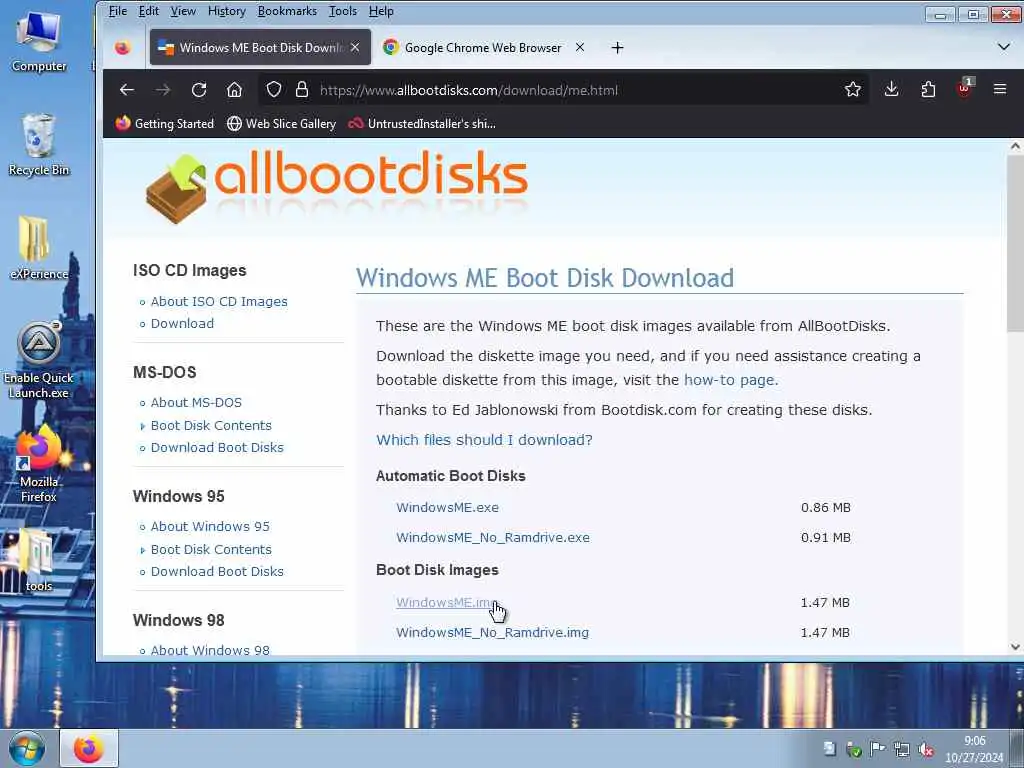Open the Bookmarks menu
1024x768 pixels.
pyautogui.click(x=287, y=11)
